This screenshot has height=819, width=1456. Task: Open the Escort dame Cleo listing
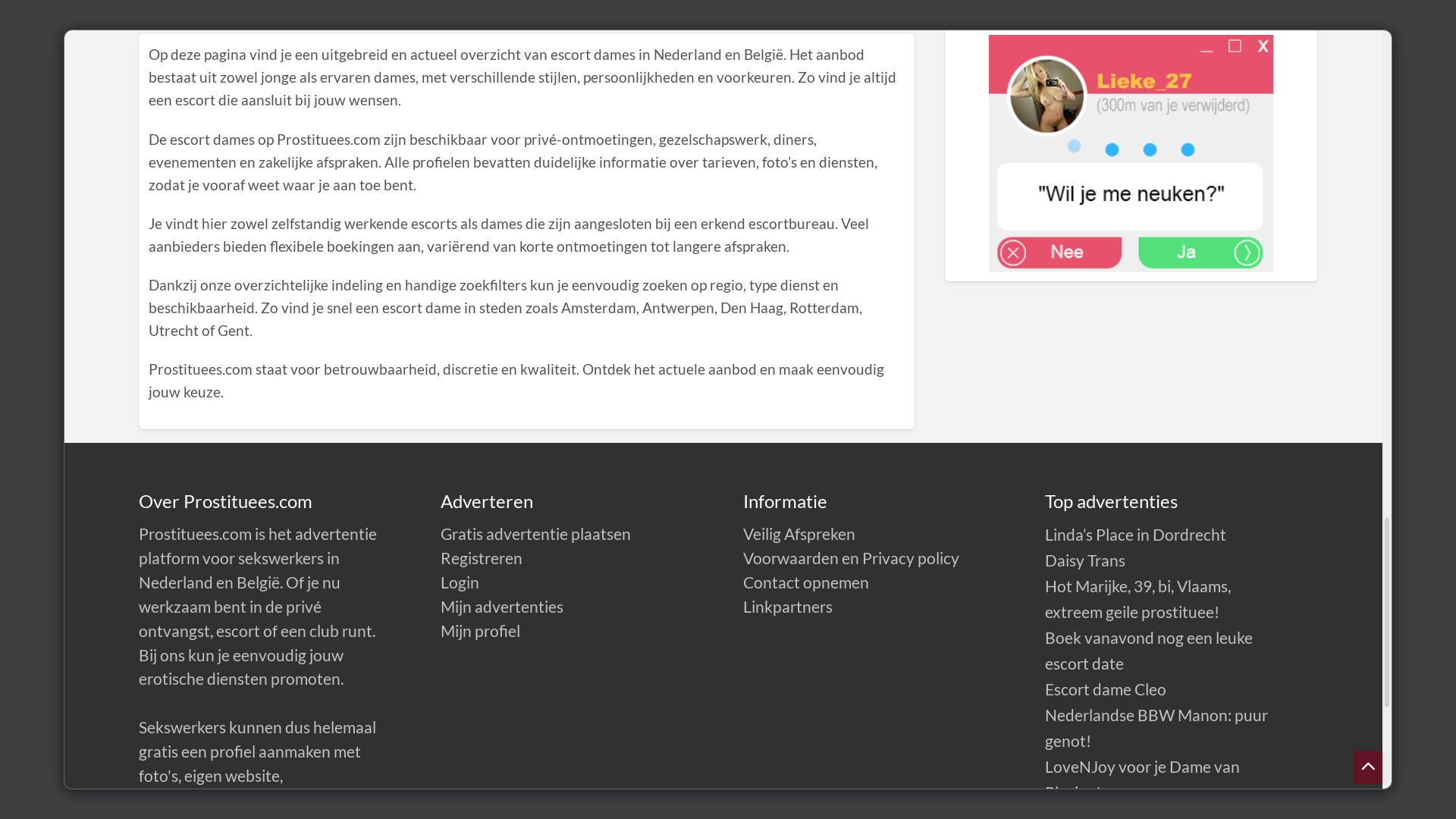click(x=1105, y=689)
